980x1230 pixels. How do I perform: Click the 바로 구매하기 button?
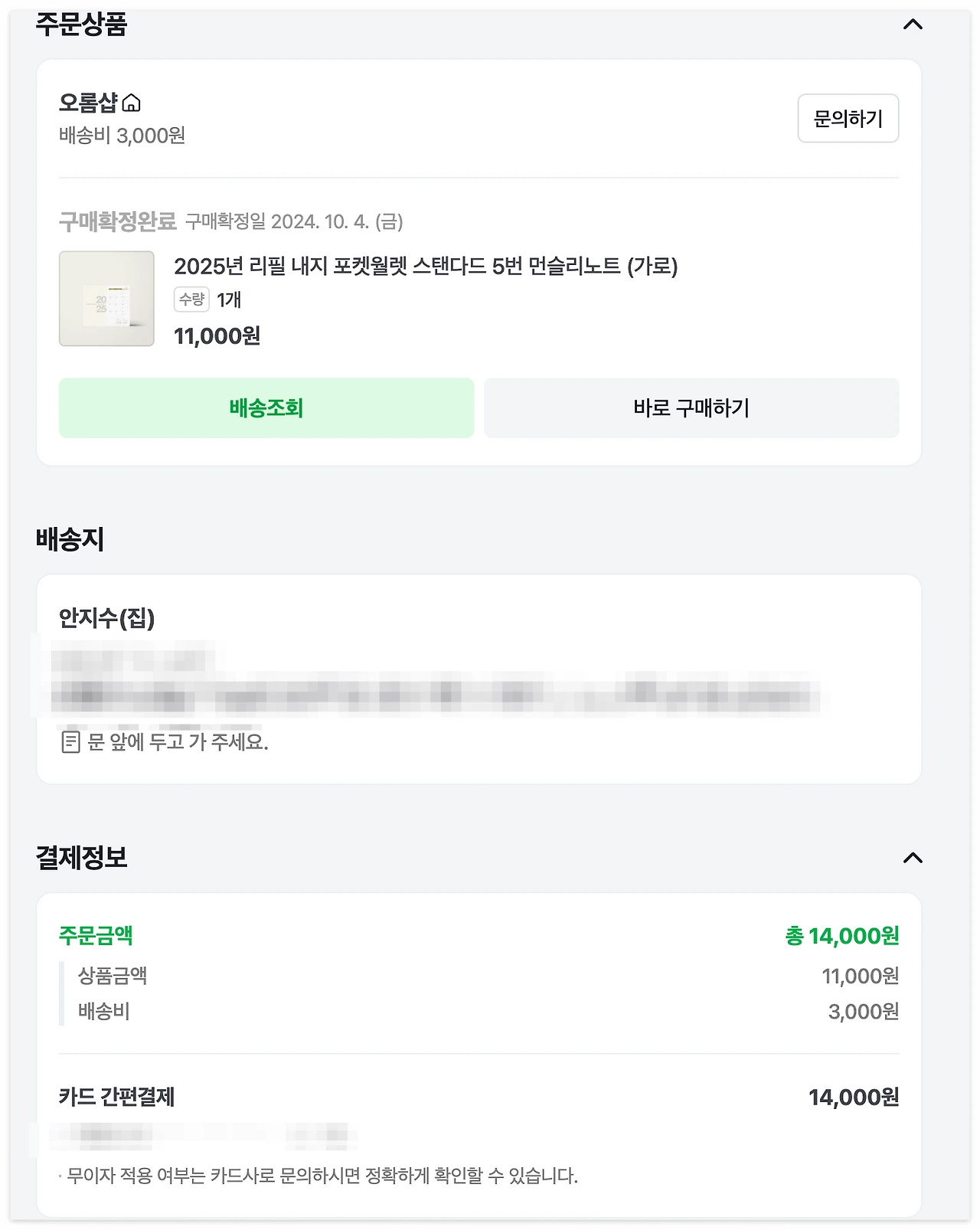click(x=691, y=407)
